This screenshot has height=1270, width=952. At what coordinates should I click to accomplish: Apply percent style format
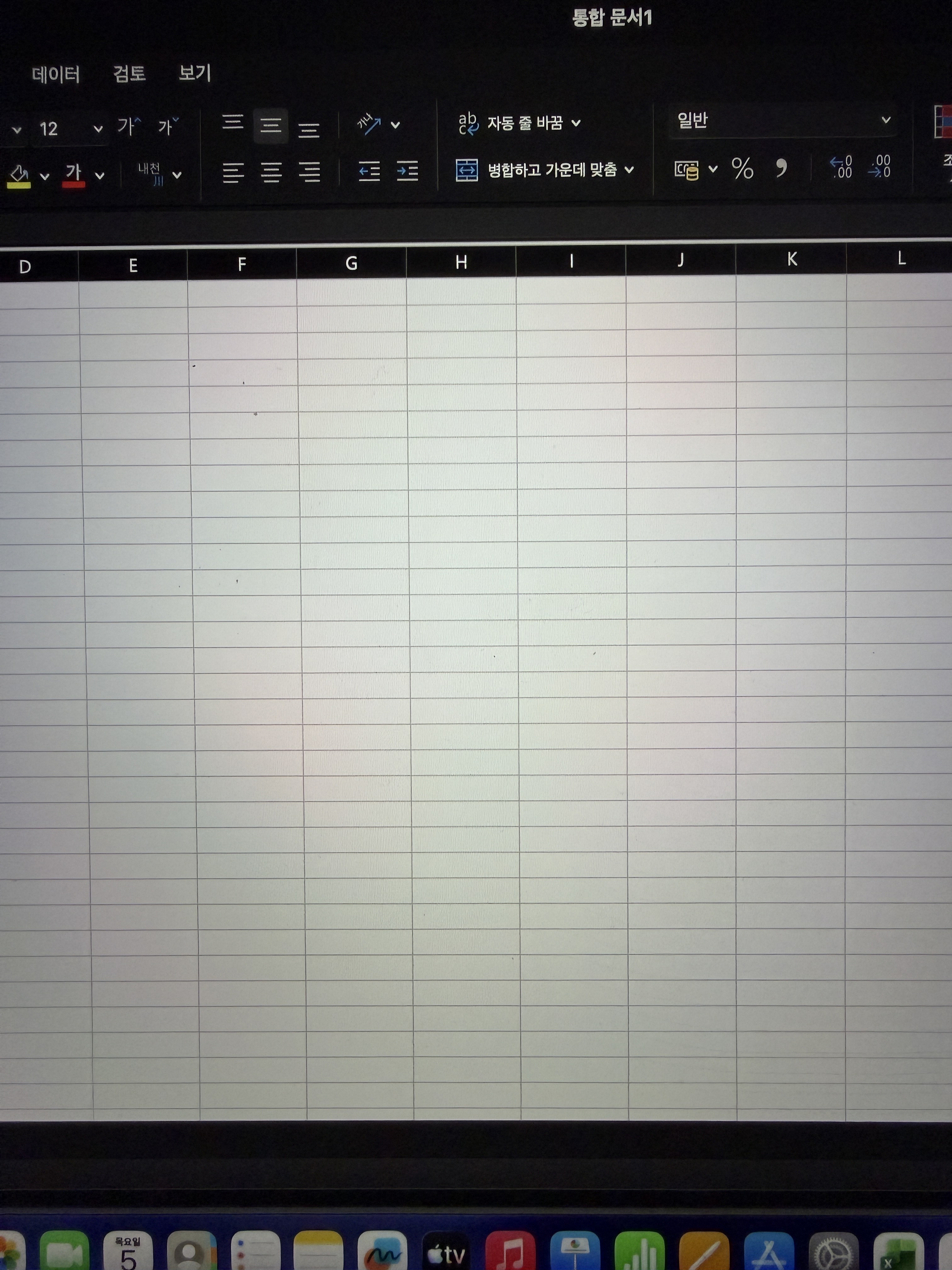click(742, 169)
